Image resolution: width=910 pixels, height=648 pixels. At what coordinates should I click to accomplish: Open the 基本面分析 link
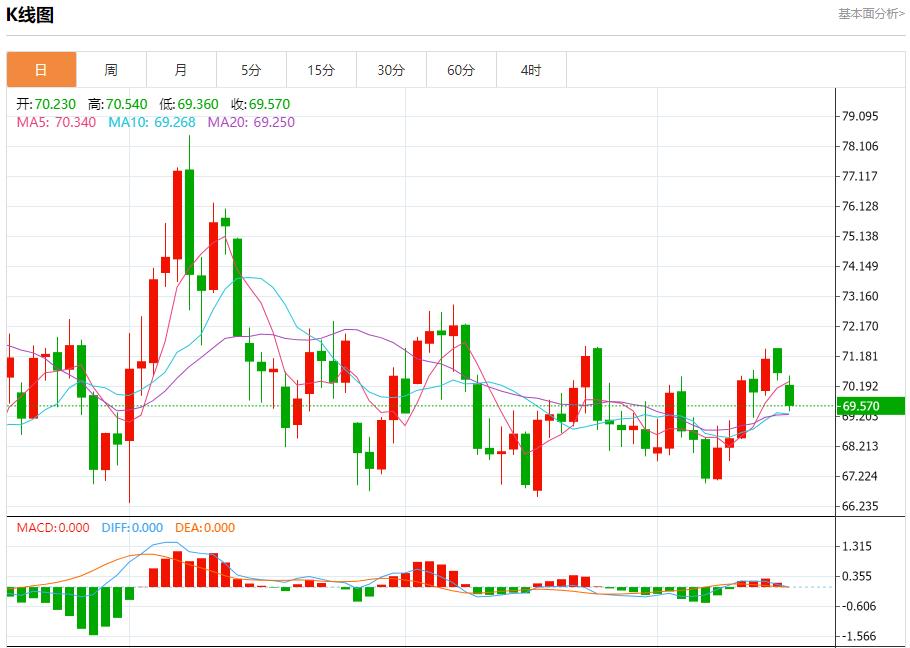tap(870, 14)
